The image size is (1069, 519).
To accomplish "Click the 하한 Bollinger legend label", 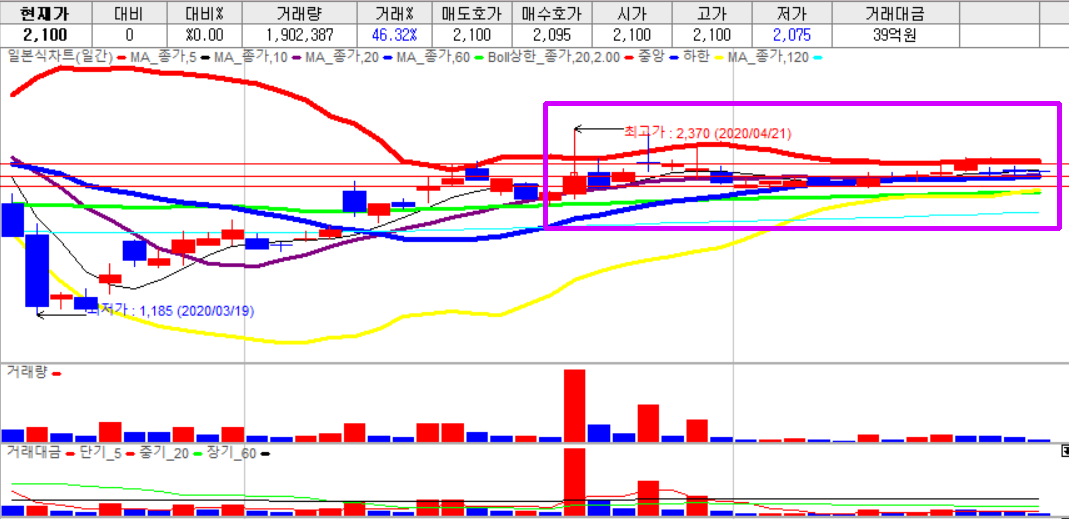I will pyautogui.click(x=695, y=57).
